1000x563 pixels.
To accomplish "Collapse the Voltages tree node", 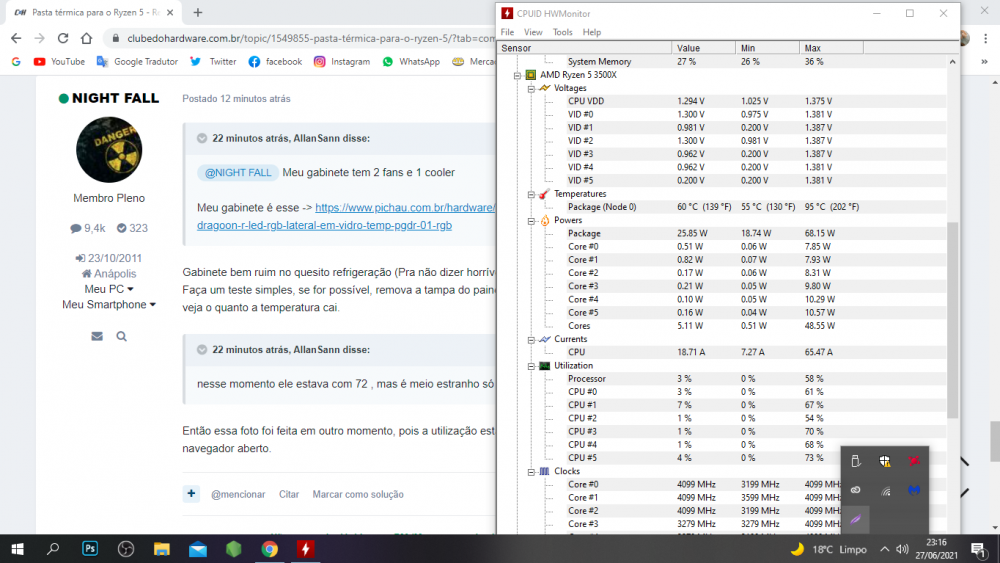I will coord(531,88).
